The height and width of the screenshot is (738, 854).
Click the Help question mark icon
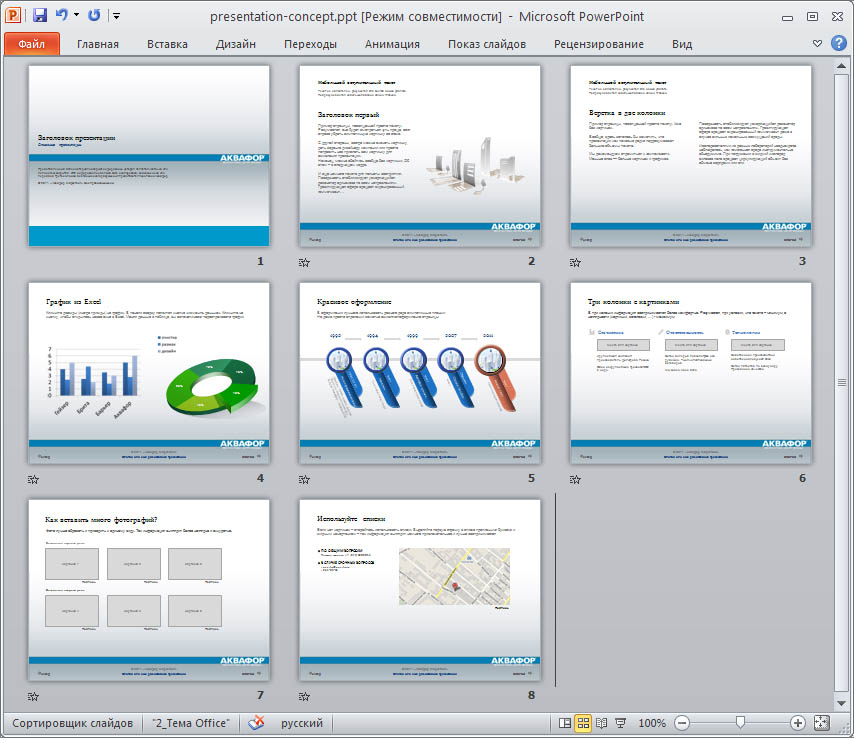point(837,43)
